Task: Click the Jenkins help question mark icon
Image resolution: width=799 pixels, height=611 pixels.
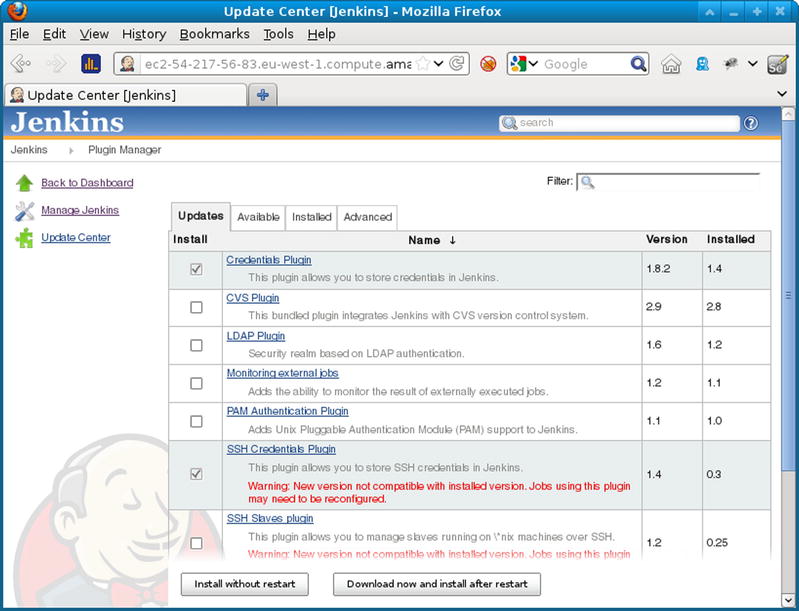Action: pos(751,123)
